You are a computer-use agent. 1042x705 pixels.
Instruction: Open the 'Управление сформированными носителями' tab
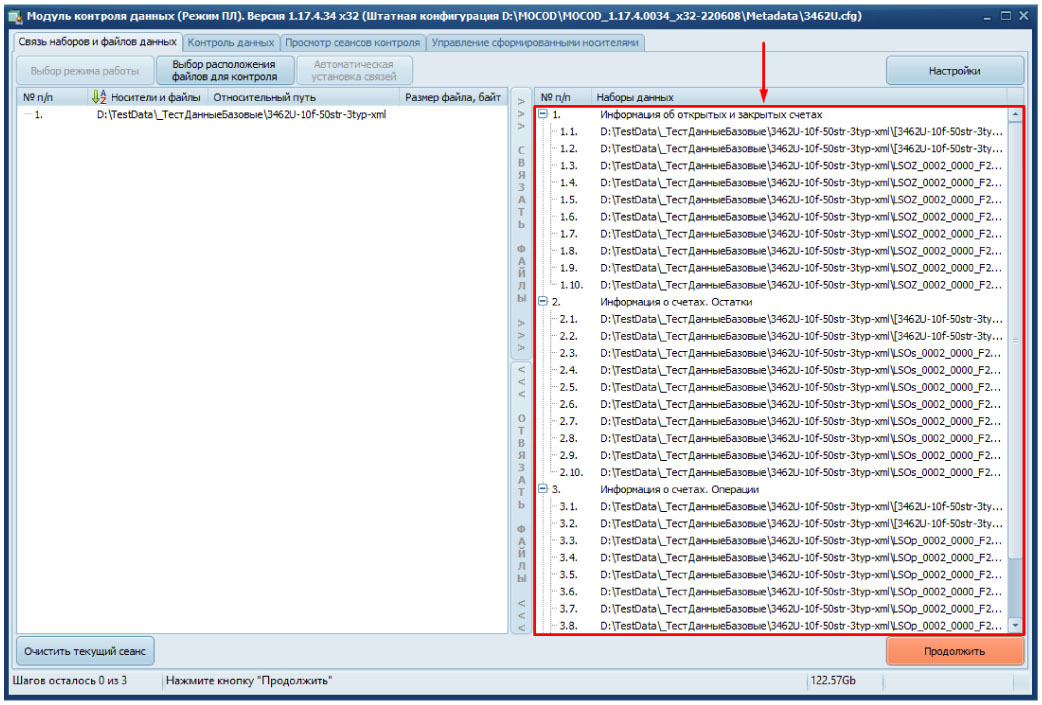click(535, 43)
